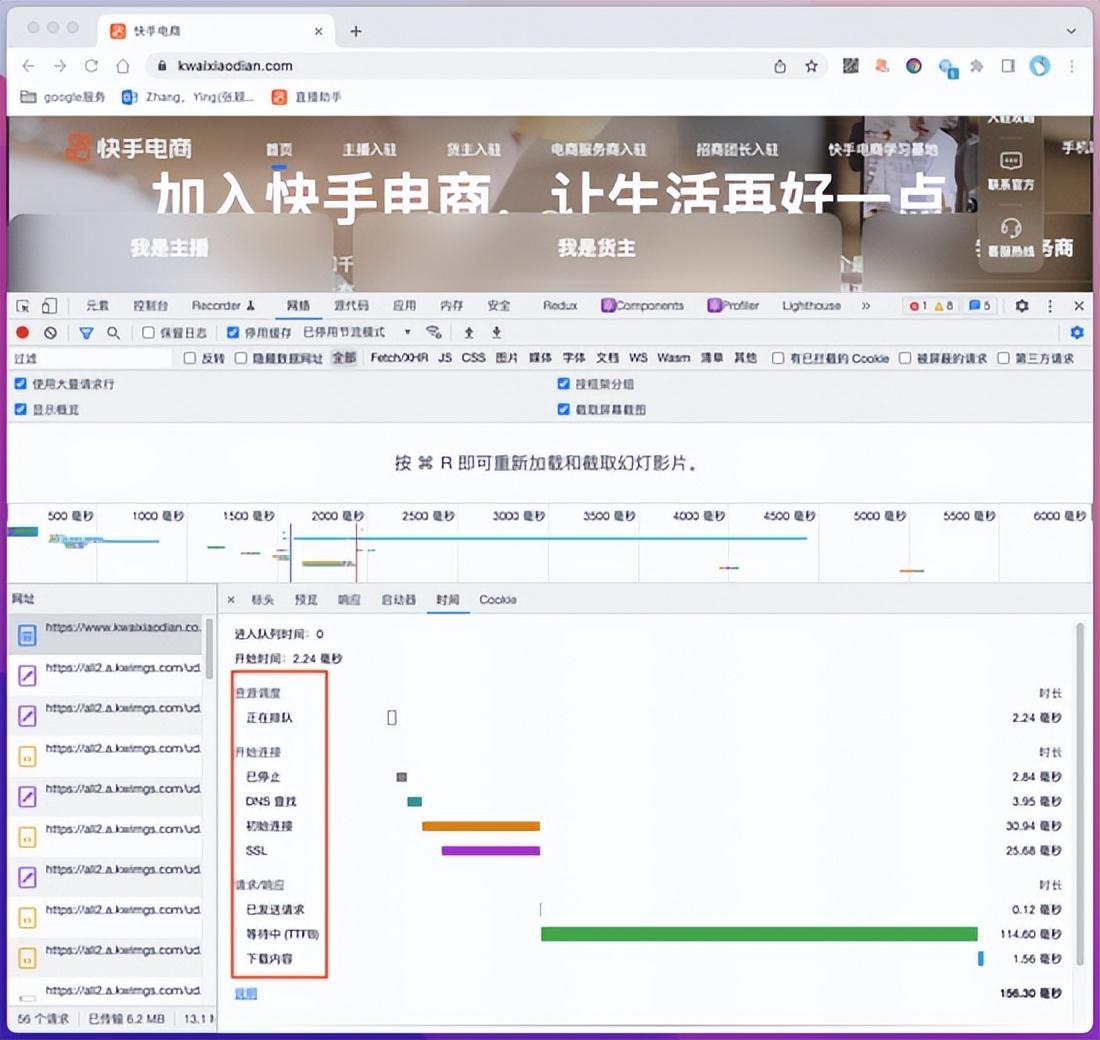Toggle the network filter funnel icon
1100x1040 pixels.
(x=86, y=333)
